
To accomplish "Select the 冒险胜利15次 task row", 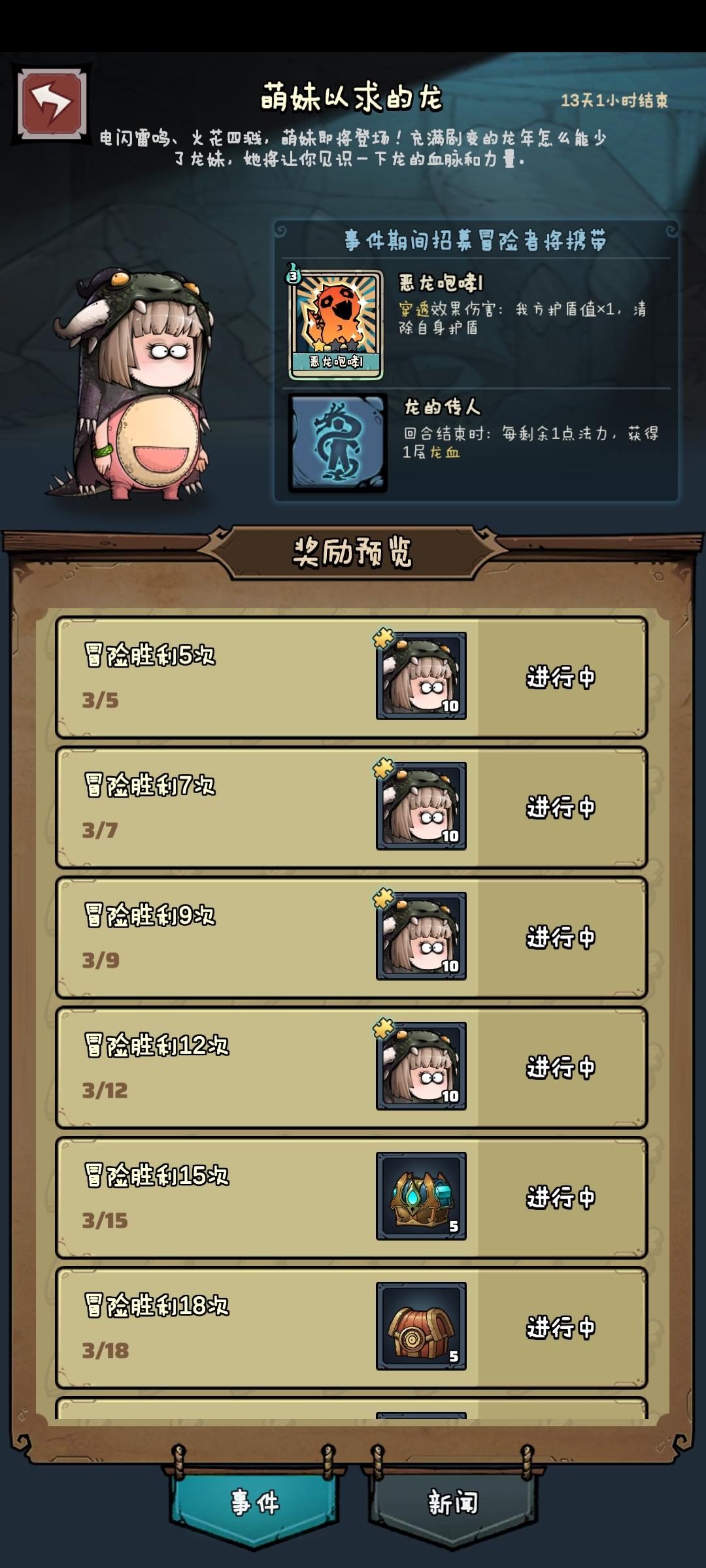I will click(x=352, y=1198).
